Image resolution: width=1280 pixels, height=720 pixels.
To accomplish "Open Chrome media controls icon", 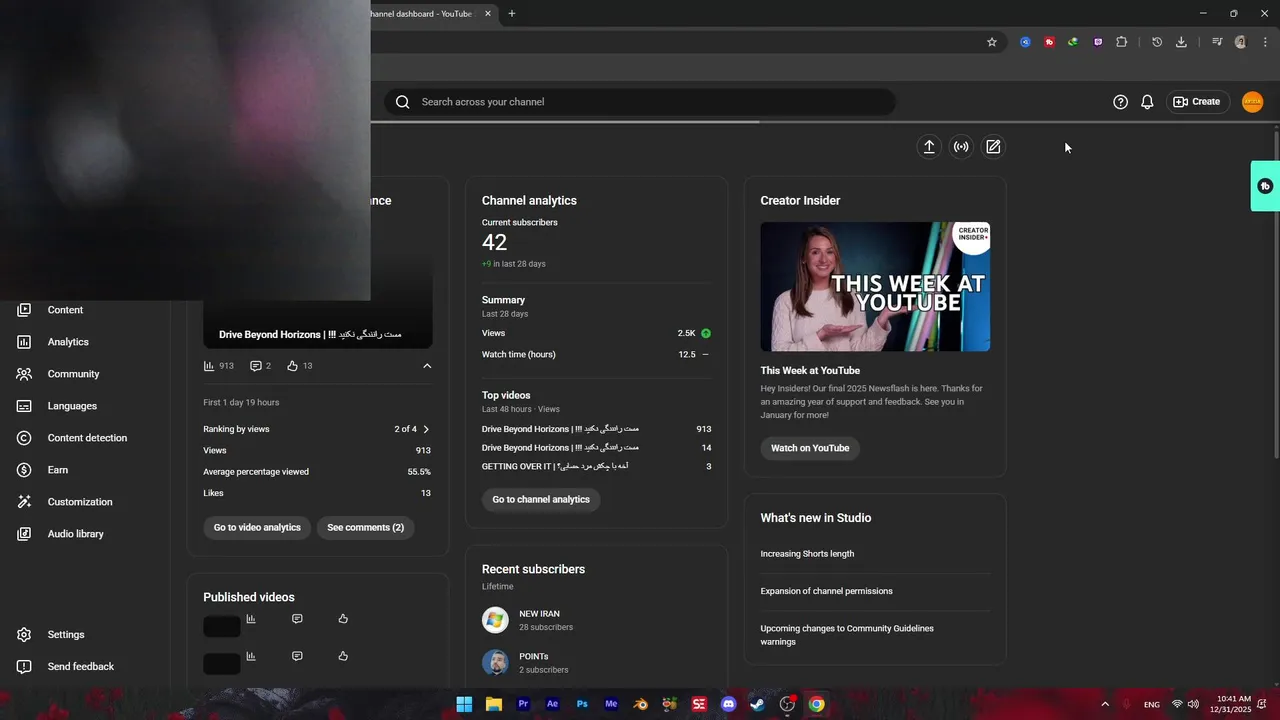I will click(x=1217, y=42).
